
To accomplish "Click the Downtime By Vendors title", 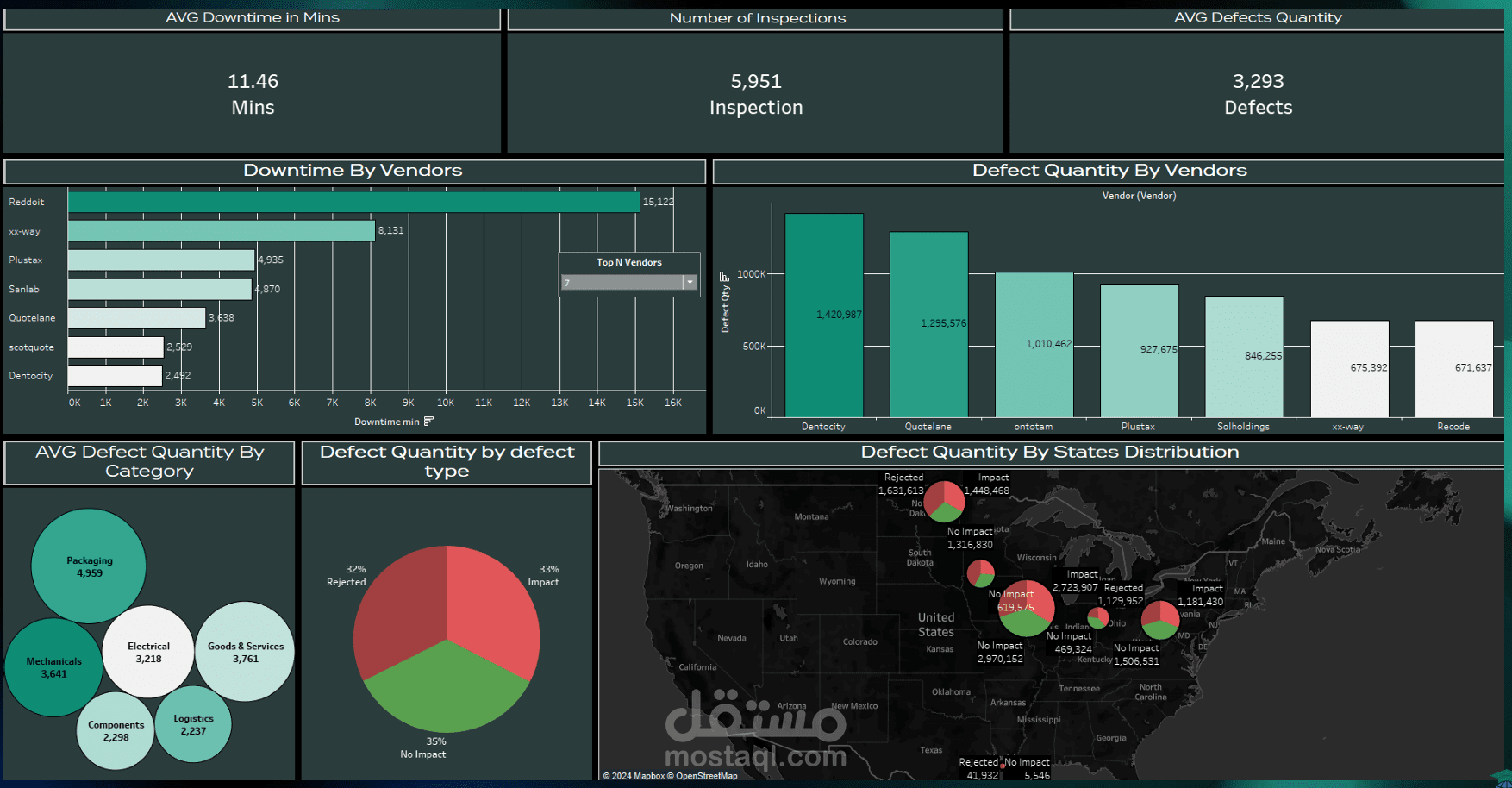I will 353,171.
